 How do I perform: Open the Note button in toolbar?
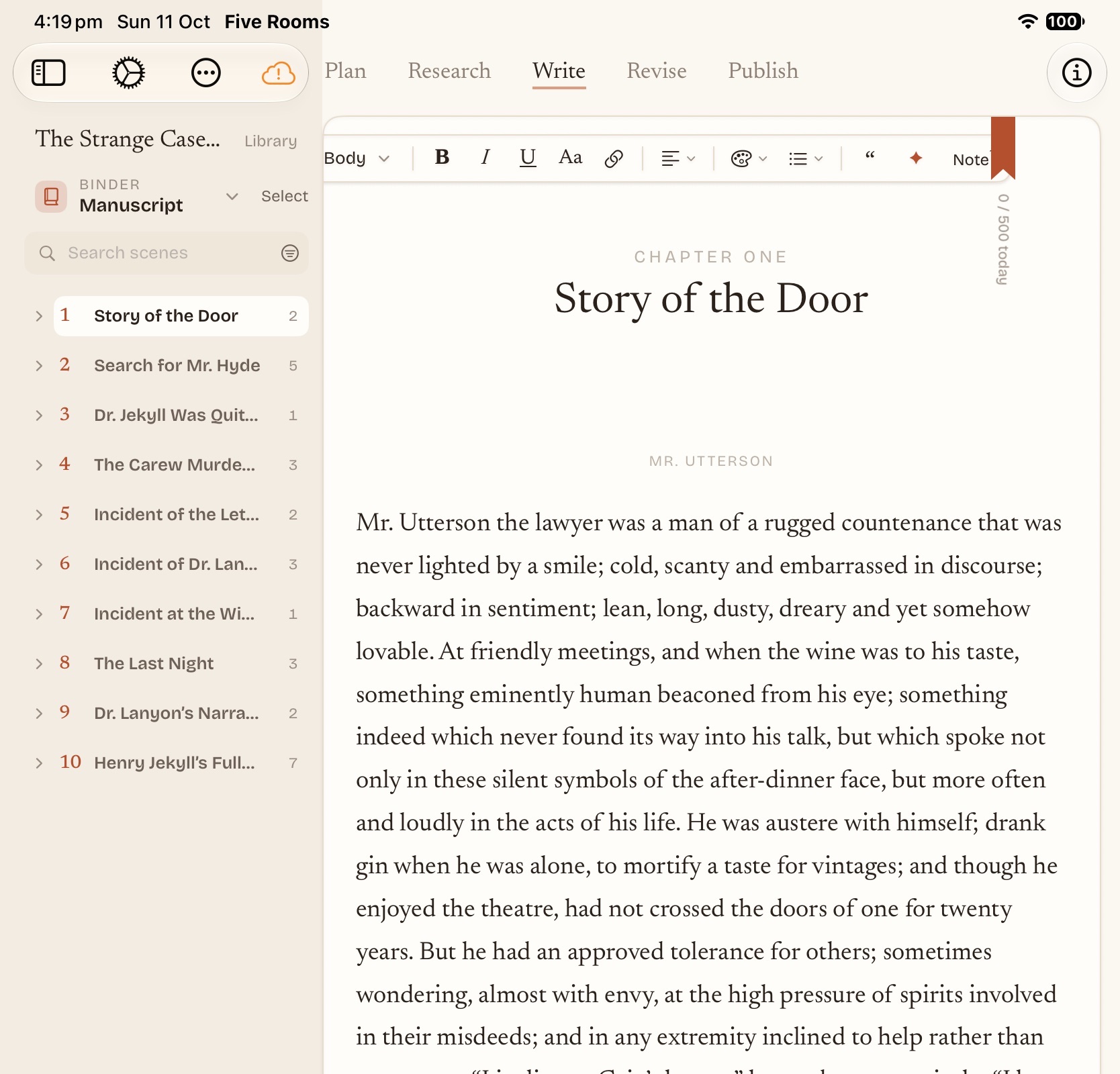pos(970,159)
